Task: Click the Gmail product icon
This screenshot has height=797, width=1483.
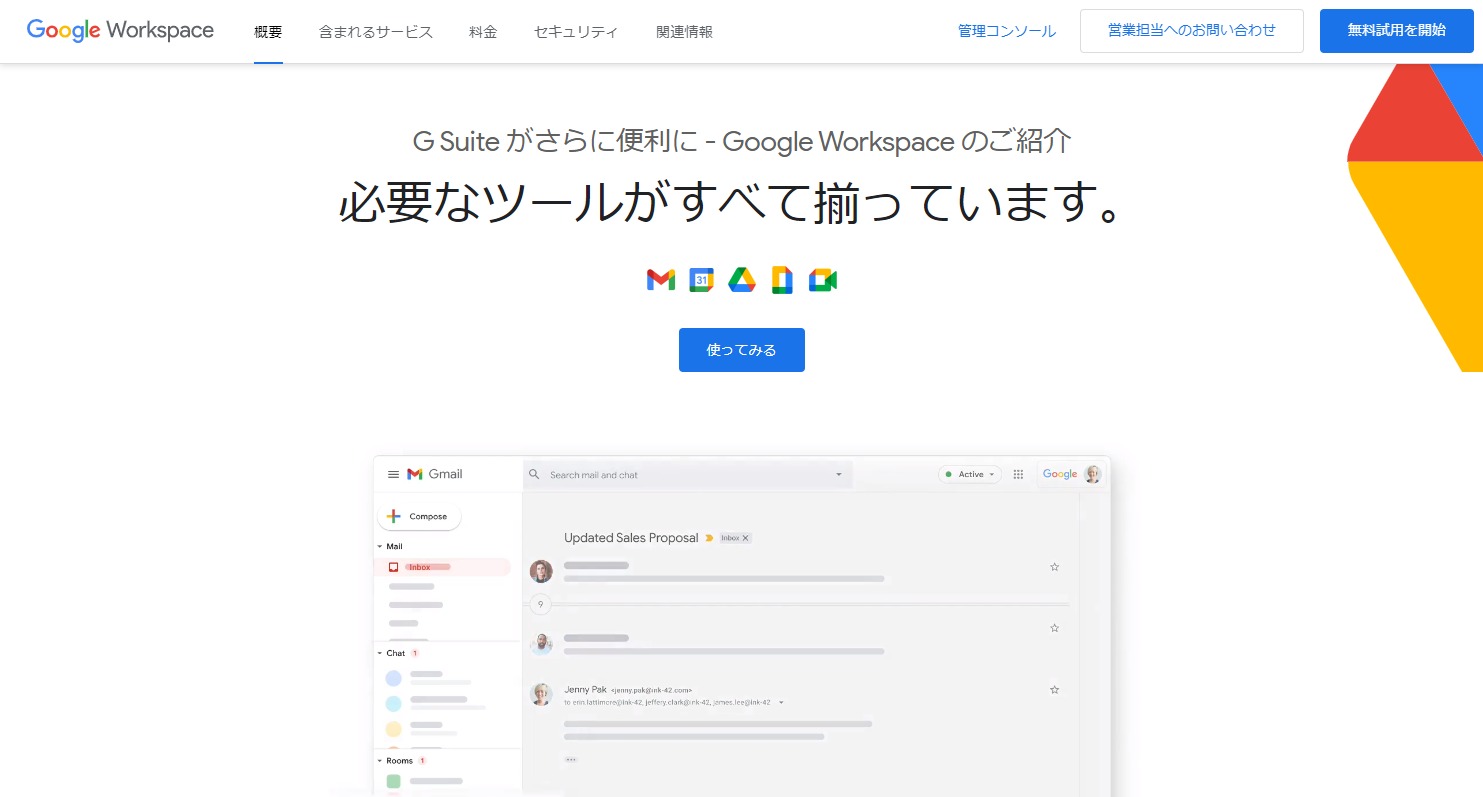Action: (661, 281)
